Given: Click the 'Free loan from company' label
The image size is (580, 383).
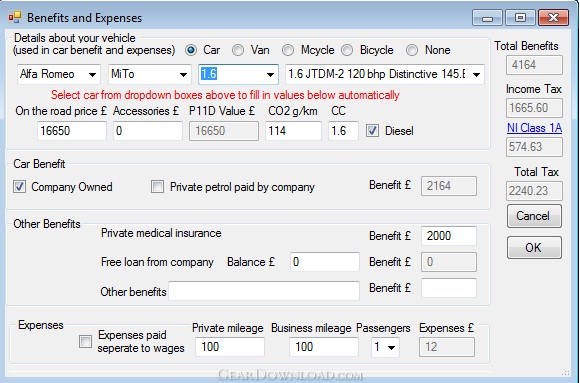Looking at the screenshot, I should pyautogui.click(x=158, y=262).
